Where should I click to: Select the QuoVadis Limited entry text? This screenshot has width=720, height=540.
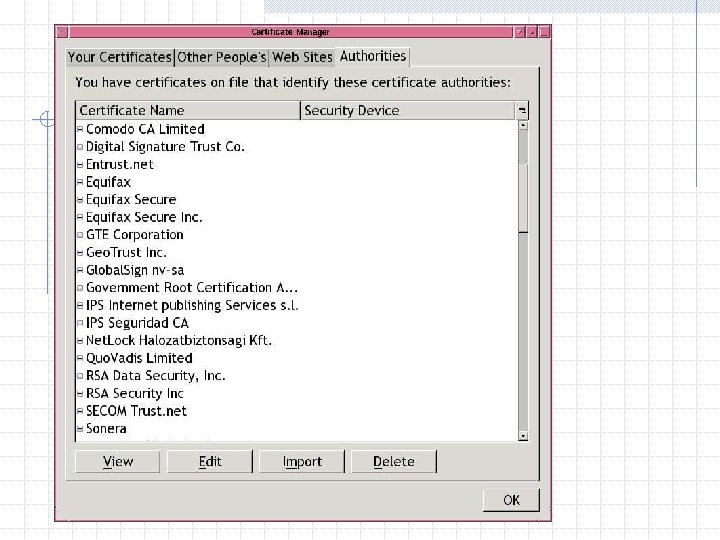139,358
